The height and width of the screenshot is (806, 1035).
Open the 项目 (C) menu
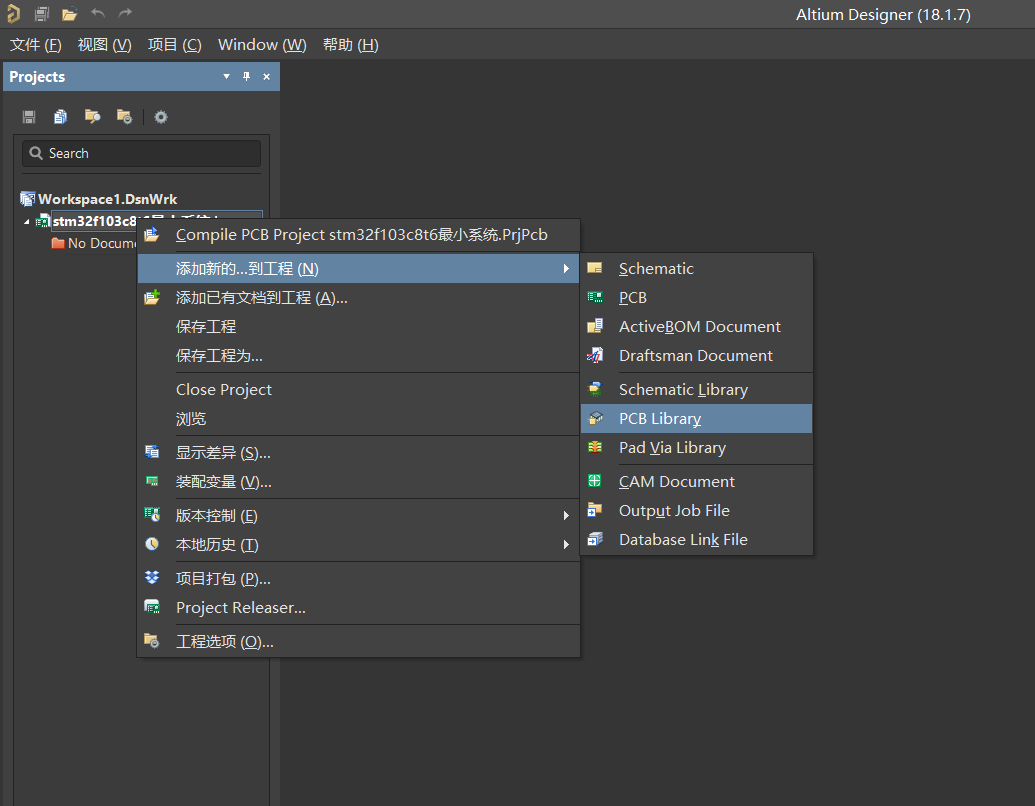point(174,45)
